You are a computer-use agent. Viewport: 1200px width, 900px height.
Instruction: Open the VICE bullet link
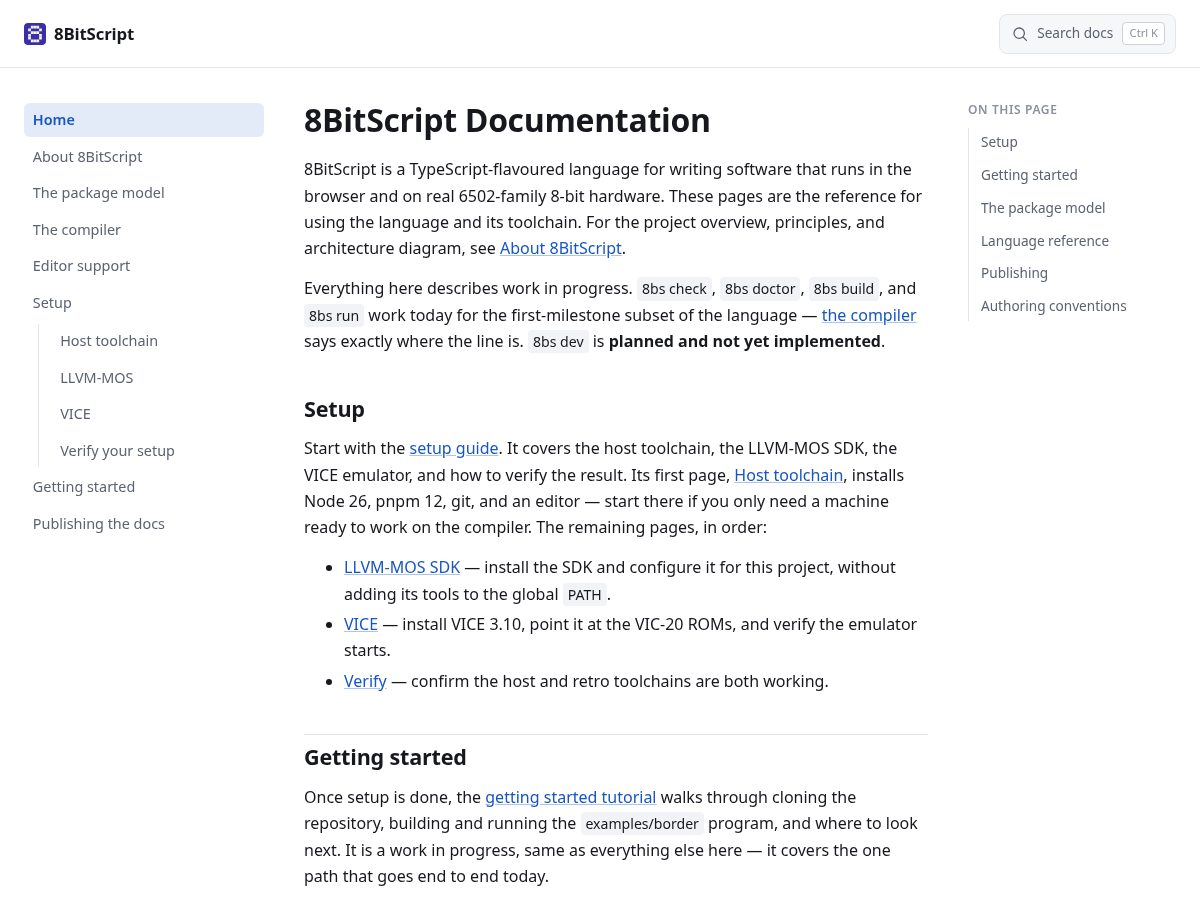click(361, 624)
